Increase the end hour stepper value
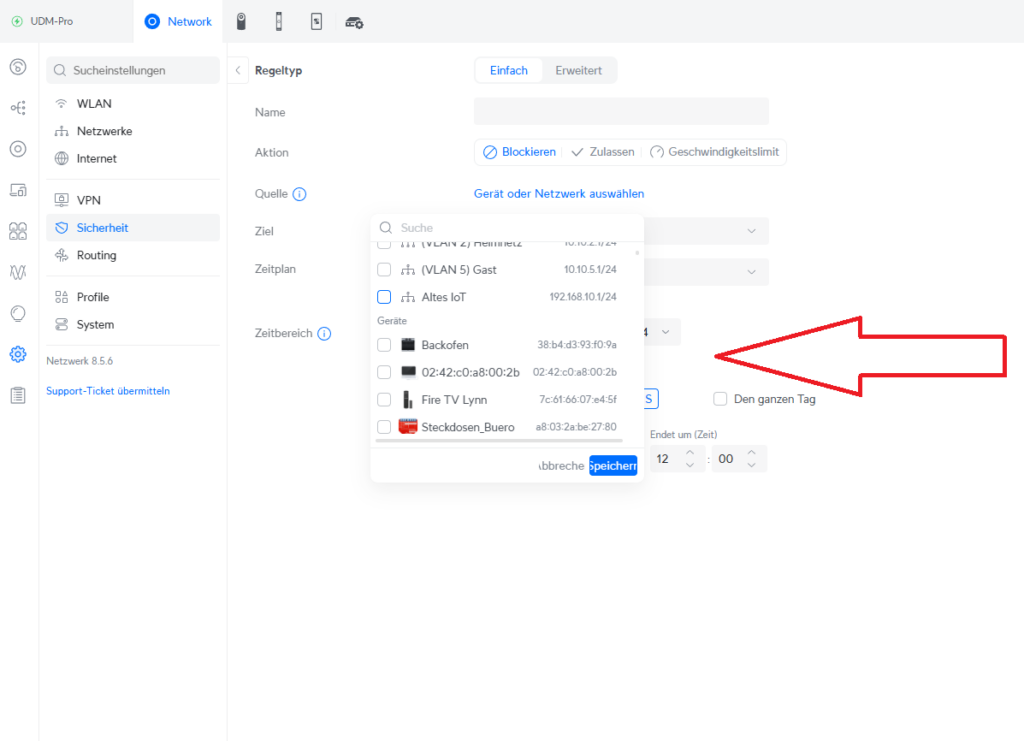This screenshot has height=741, width=1024. [x=688, y=453]
